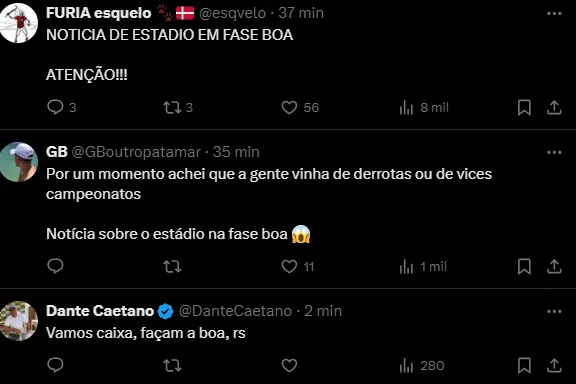Open @GBoutropatamar profile handle
576x384 pixels.
tap(136, 152)
